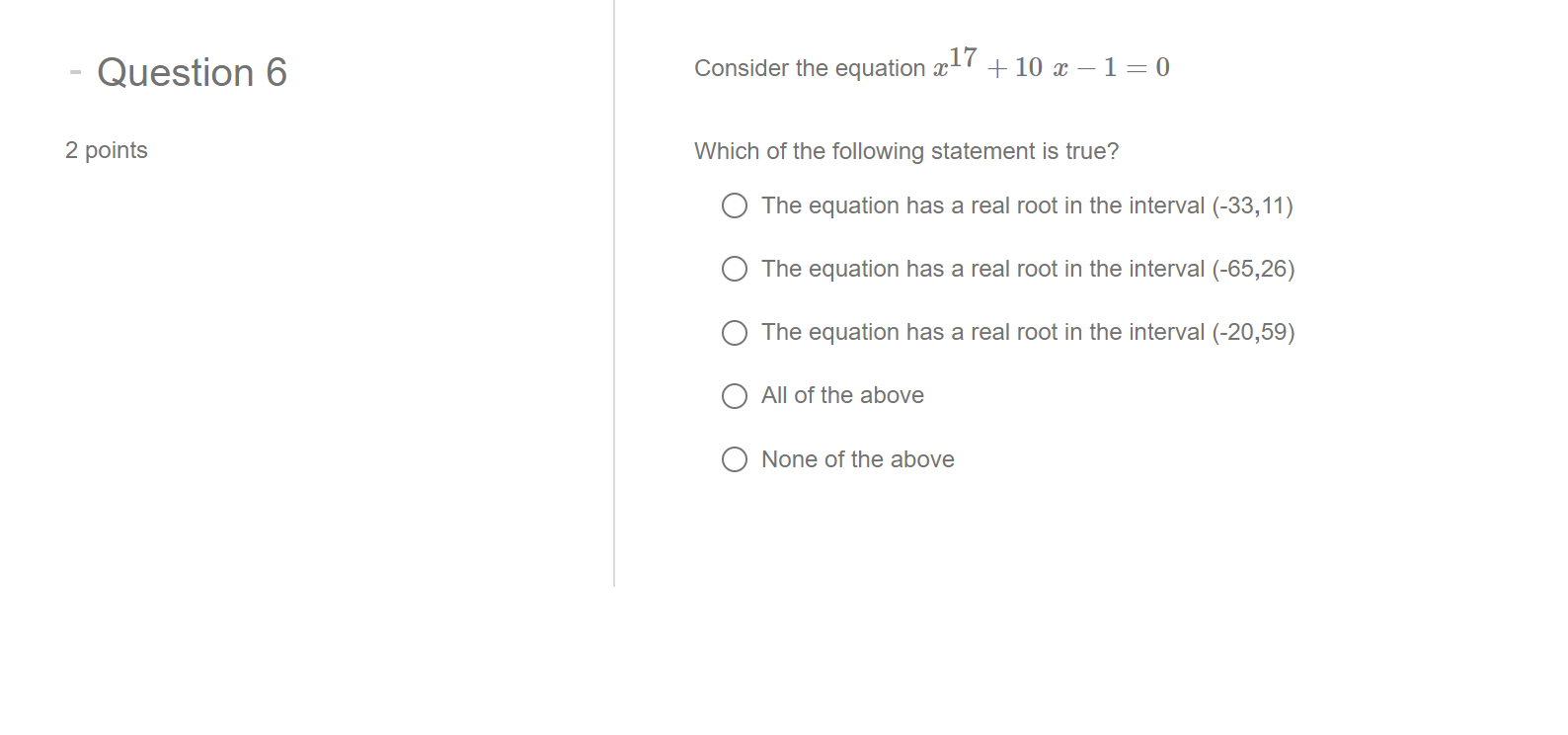Select radio option for interval (-33,11)

coord(735,205)
